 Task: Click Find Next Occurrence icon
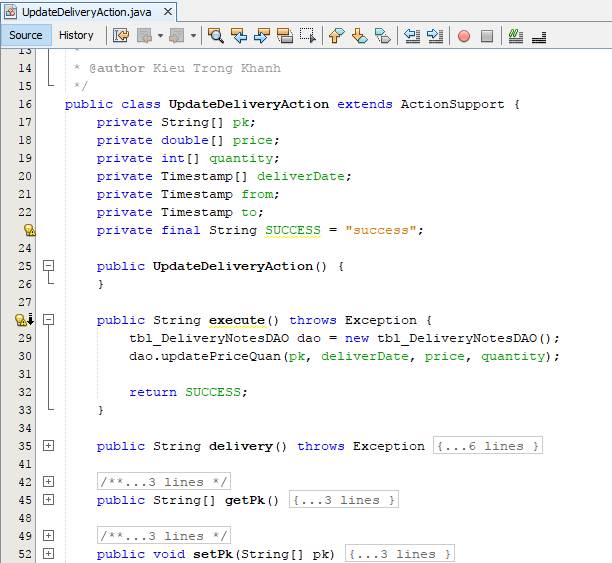coord(262,36)
